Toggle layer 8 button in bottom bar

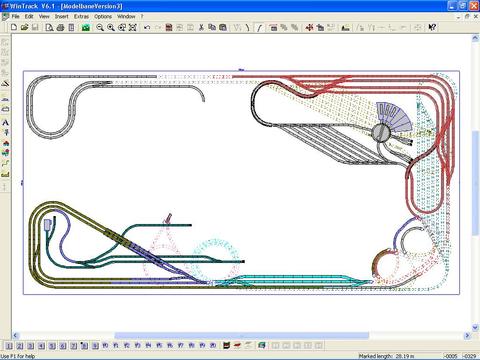point(84,346)
